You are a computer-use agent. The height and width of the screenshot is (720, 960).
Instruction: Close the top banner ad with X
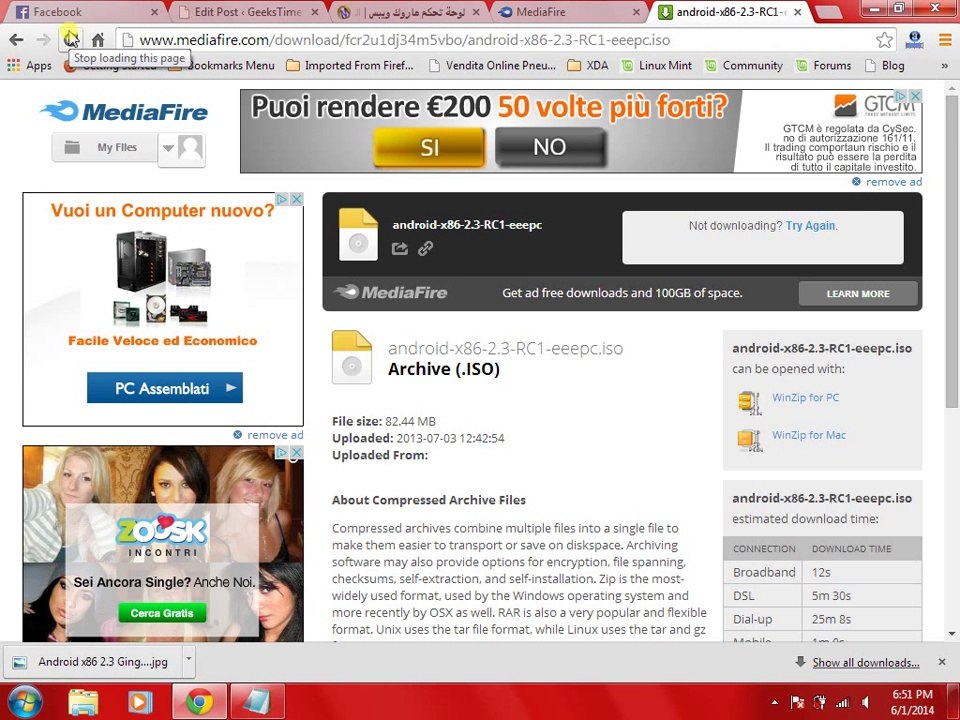click(x=915, y=96)
